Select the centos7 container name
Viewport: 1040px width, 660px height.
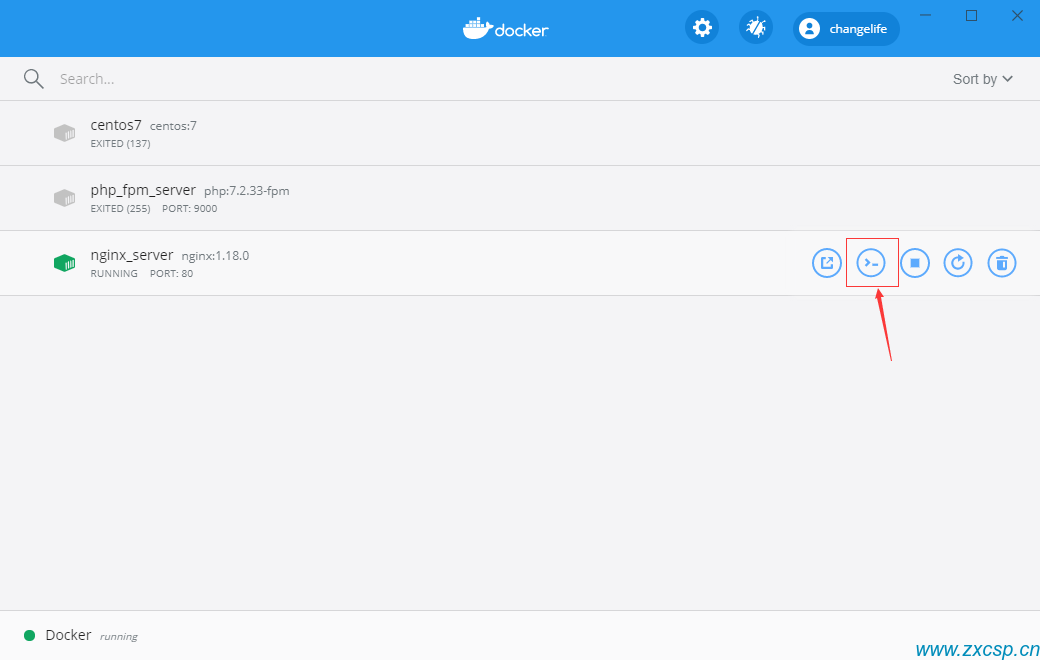tap(116, 125)
